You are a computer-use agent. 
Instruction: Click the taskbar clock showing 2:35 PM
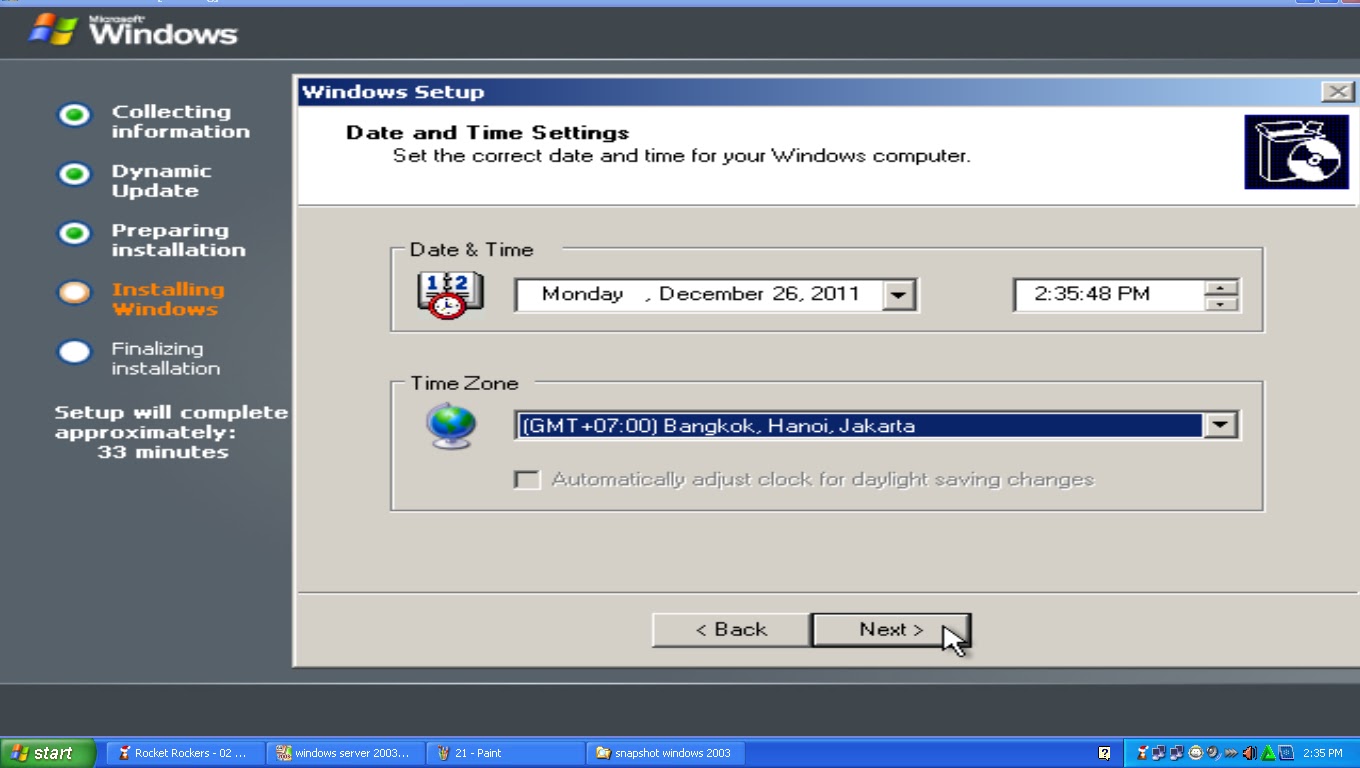point(1322,753)
